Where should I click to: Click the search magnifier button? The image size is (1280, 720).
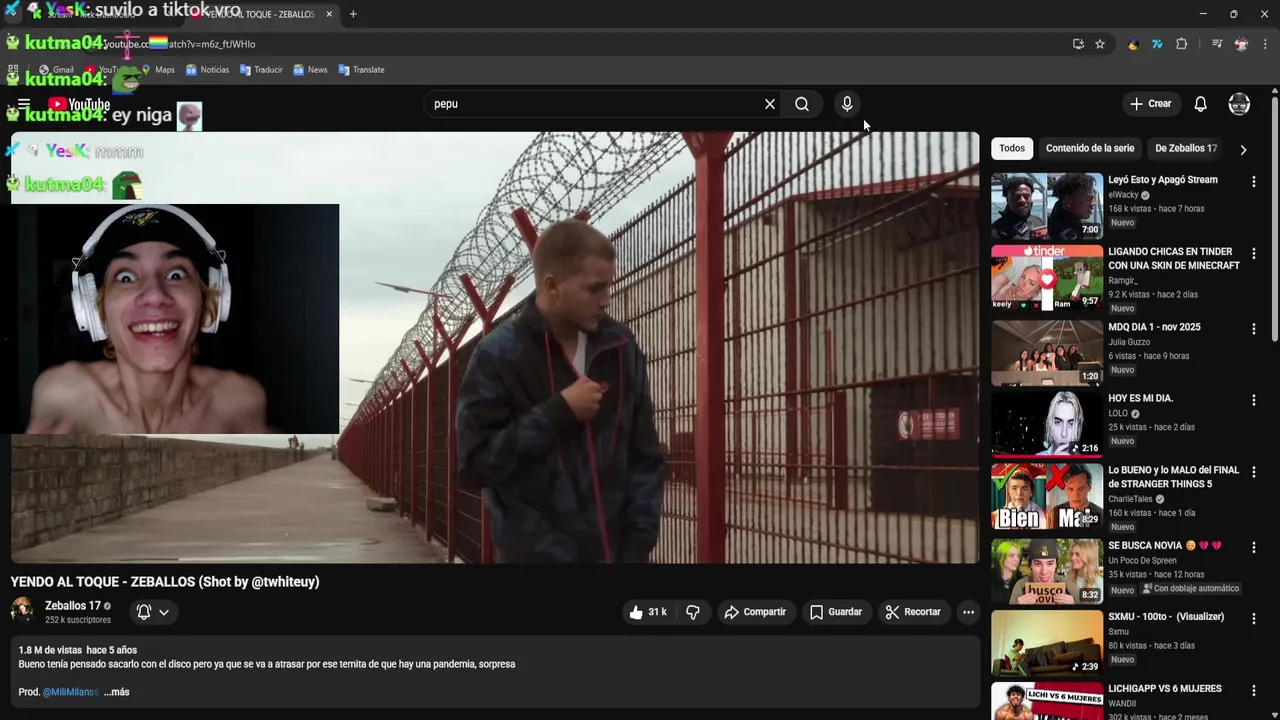pos(802,104)
